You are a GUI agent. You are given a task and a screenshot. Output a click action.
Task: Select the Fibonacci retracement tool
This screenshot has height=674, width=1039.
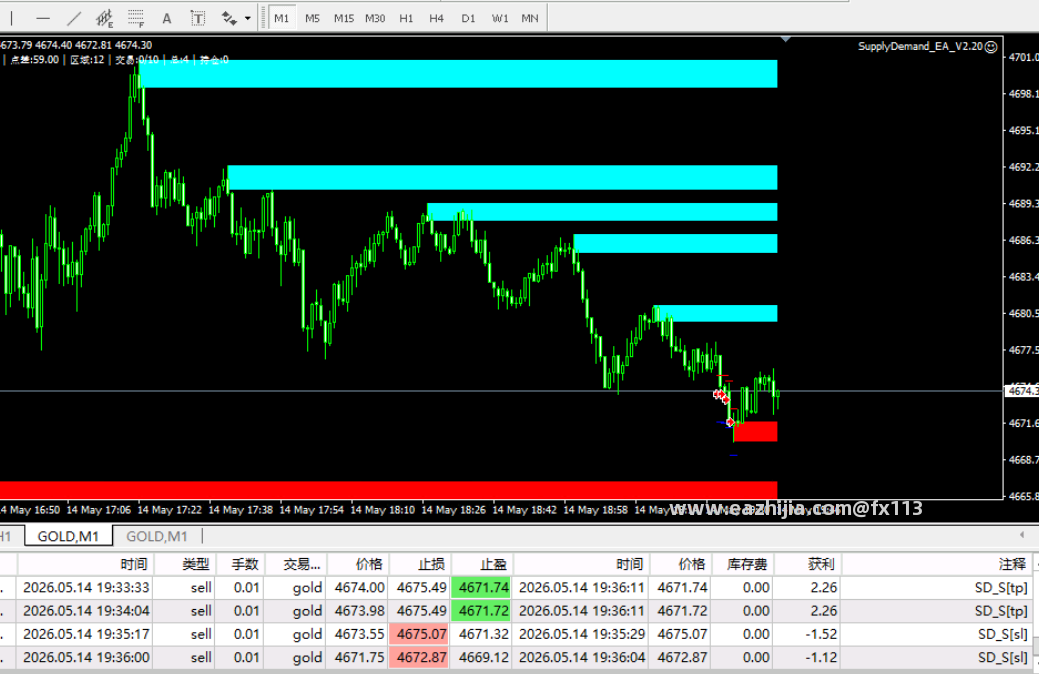136,19
